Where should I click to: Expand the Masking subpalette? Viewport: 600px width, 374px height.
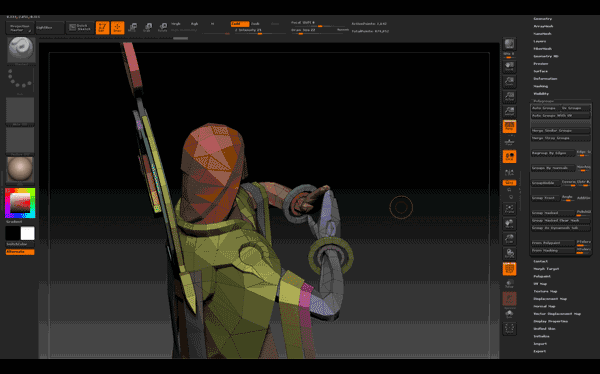(541, 86)
